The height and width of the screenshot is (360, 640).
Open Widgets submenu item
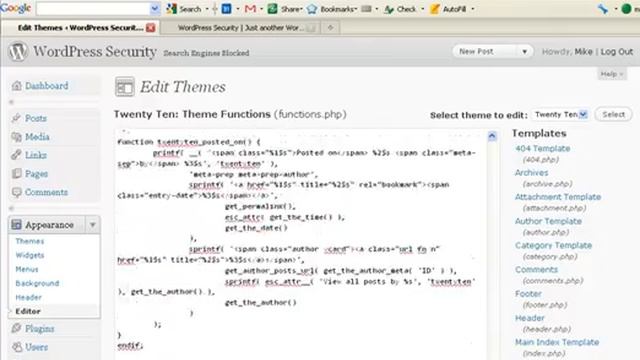pyautogui.click(x=30, y=255)
